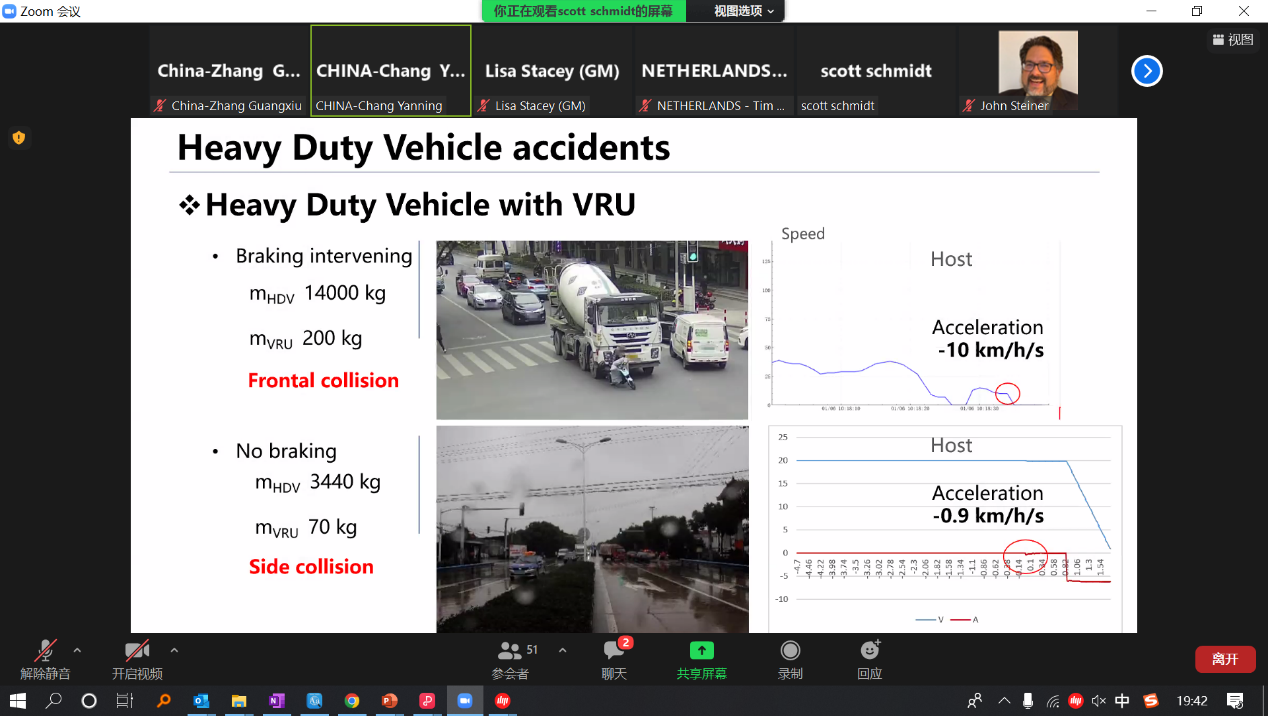Toggle system volume icon in tray
Image resolution: width=1268 pixels, height=716 pixels.
tap(1099, 701)
